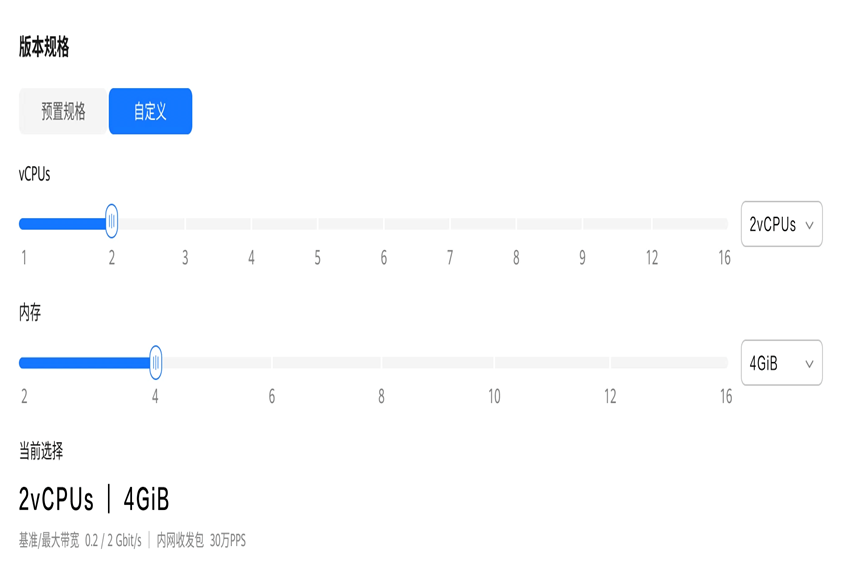
Task: Set memory slider to mark 16
Action: (725, 363)
